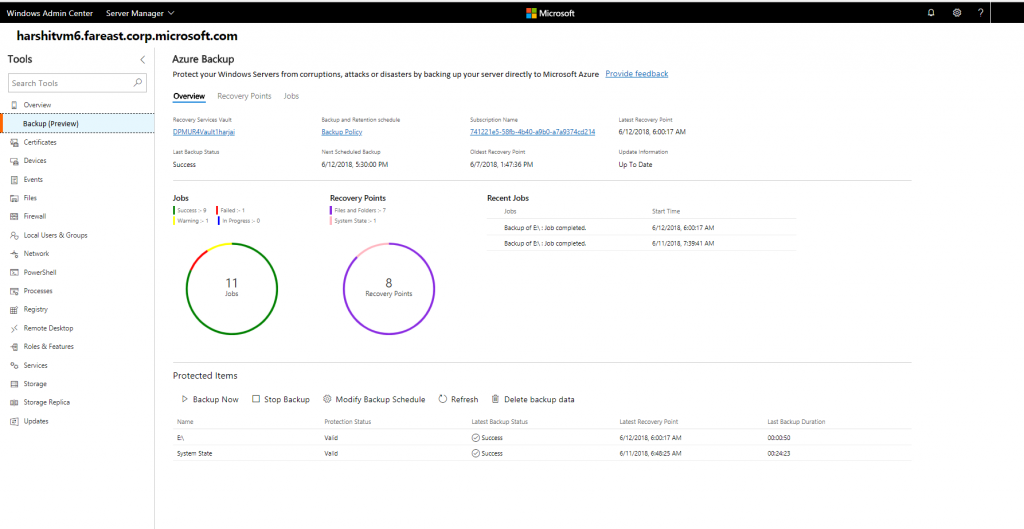Collapse the Tools panel with chevron

pos(143,60)
